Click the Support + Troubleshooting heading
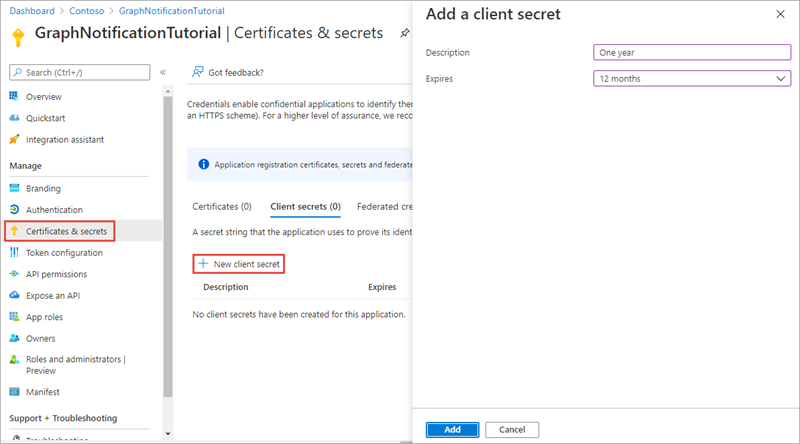Screen dimensions: 800x444 click(x=63, y=418)
